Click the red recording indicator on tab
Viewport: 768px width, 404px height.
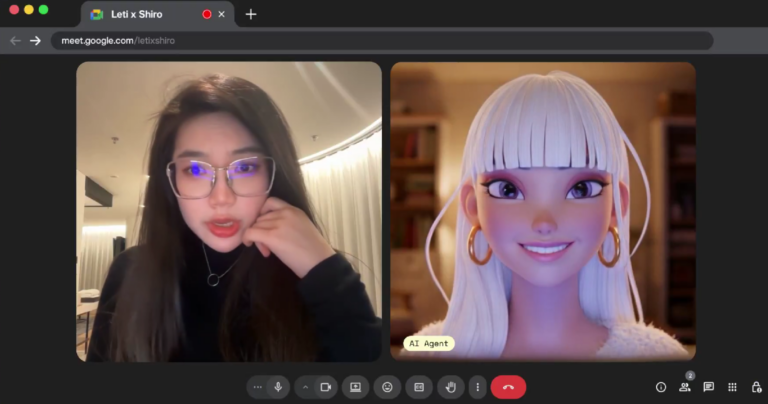tap(207, 14)
